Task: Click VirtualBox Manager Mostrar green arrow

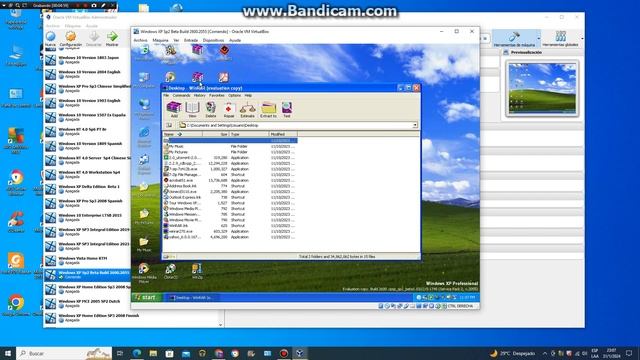Action: pos(112,37)
